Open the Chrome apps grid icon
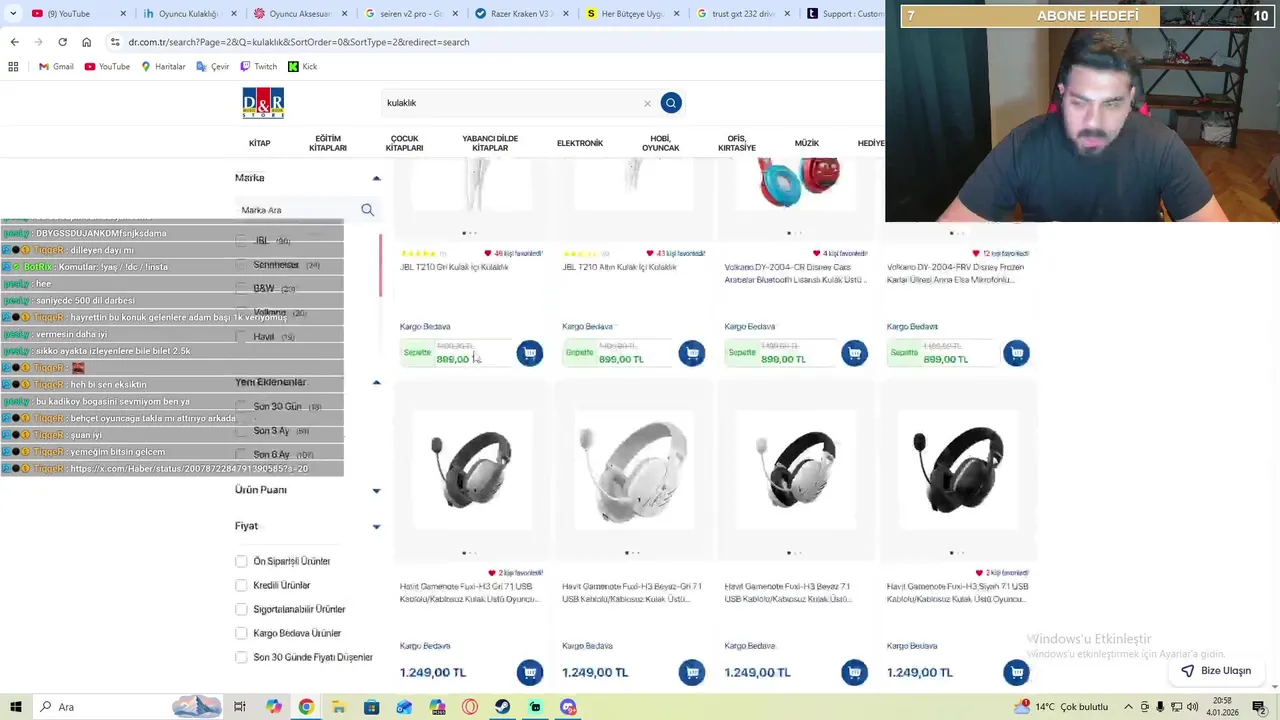The width and height of the screenshot is (1280, 720). (13, 66)
